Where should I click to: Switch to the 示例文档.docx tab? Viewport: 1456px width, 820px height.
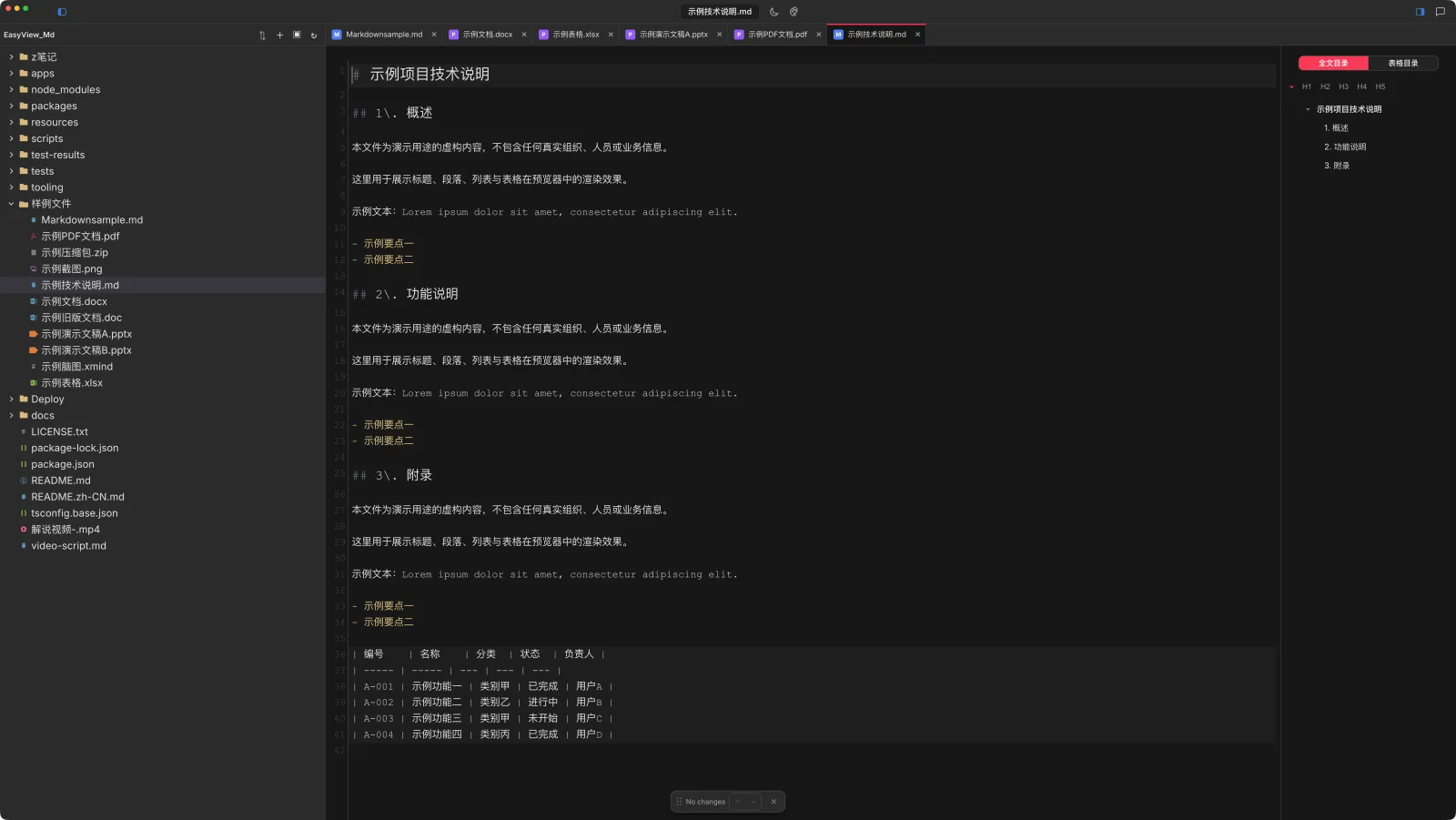(487, 35)
